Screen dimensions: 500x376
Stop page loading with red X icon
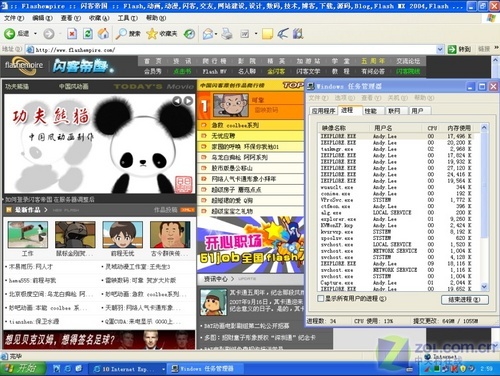tap(72, 33)
